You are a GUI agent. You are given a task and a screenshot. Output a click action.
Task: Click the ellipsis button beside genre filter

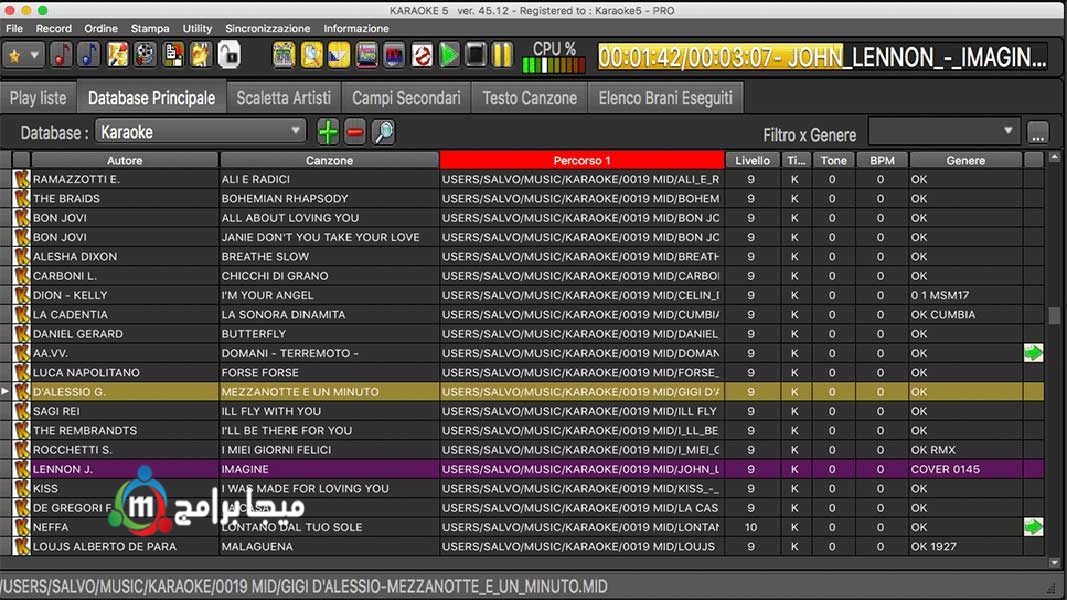pos(1038,133)
